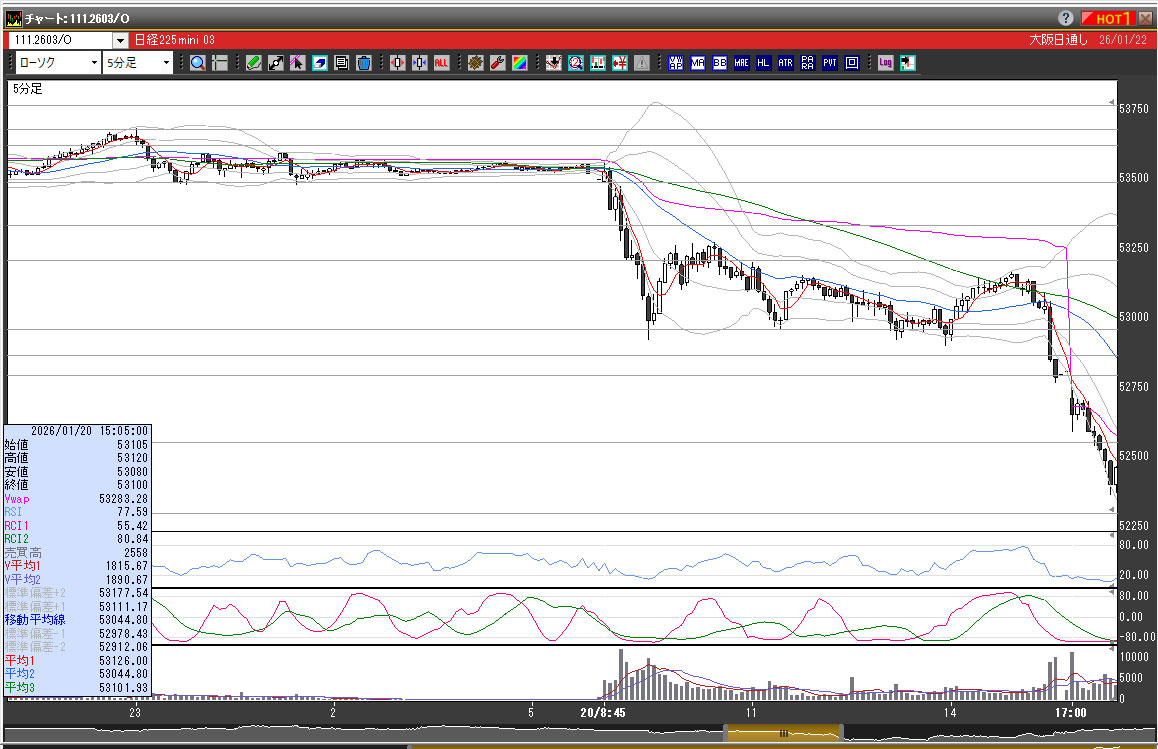Click the eraser icon in toolbar
Viewport: 1158px width, 749px height.
coord(320,63)
